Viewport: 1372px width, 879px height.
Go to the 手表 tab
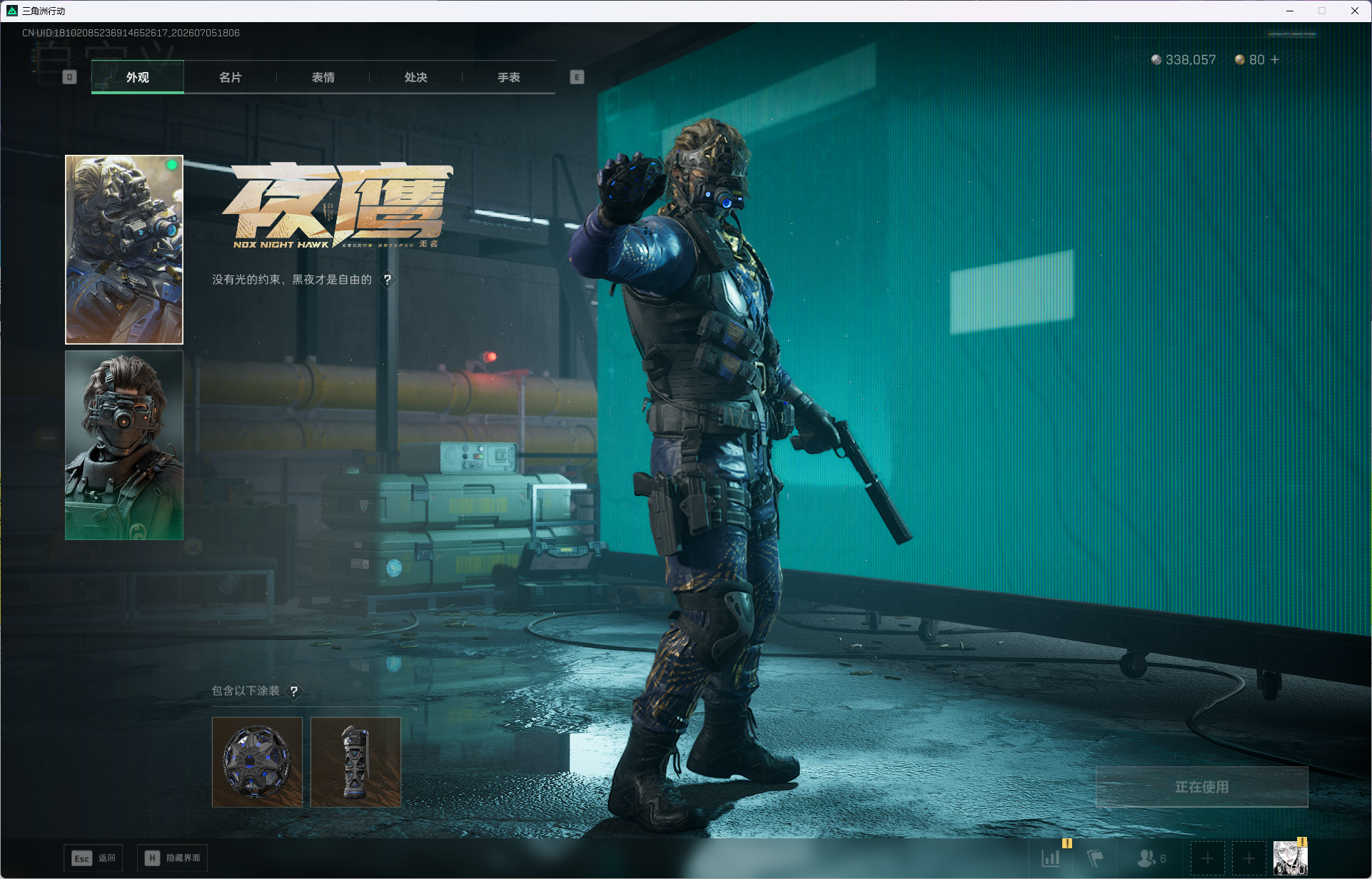click(x=509, y=77)
